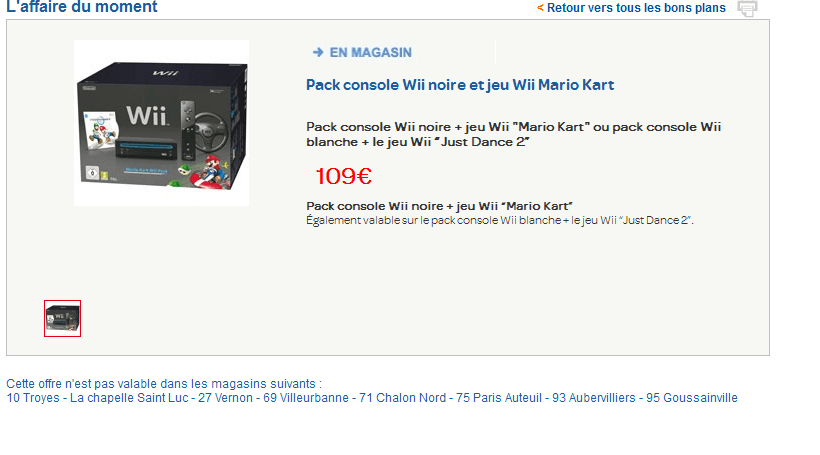Select the 27 Vernon store

tap(225, 398)
